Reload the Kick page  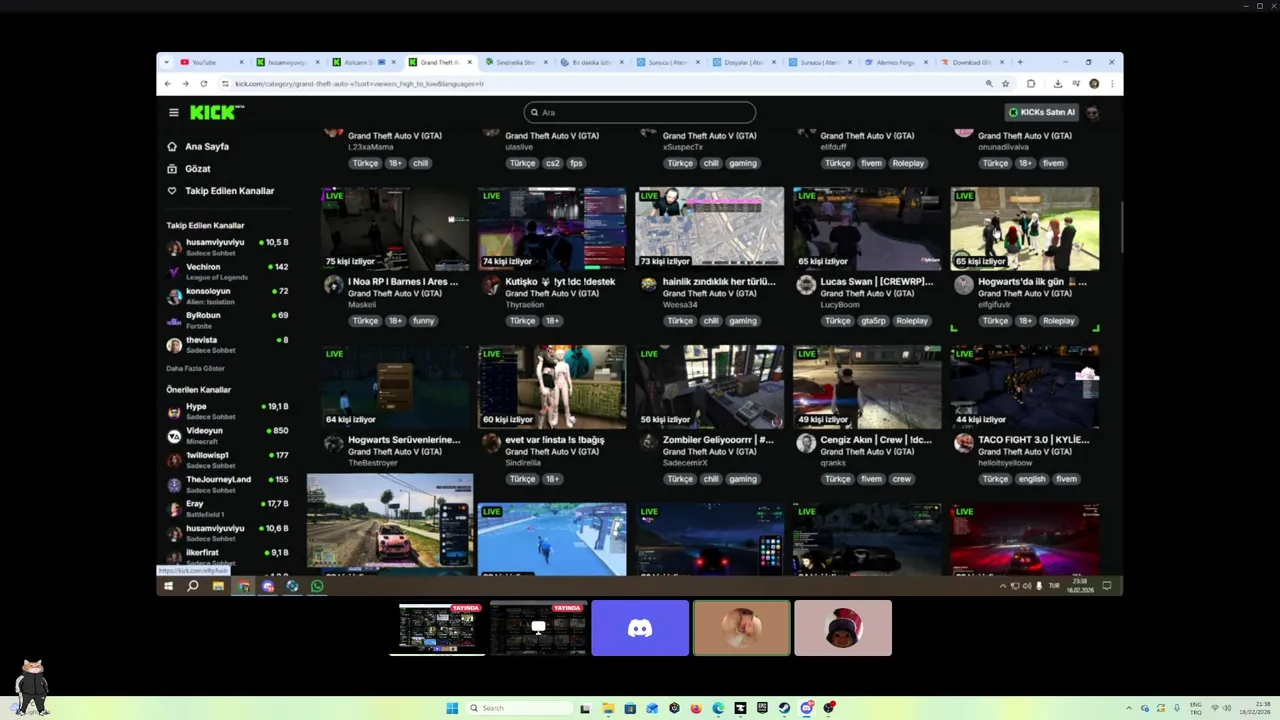[x=204, y=84]
